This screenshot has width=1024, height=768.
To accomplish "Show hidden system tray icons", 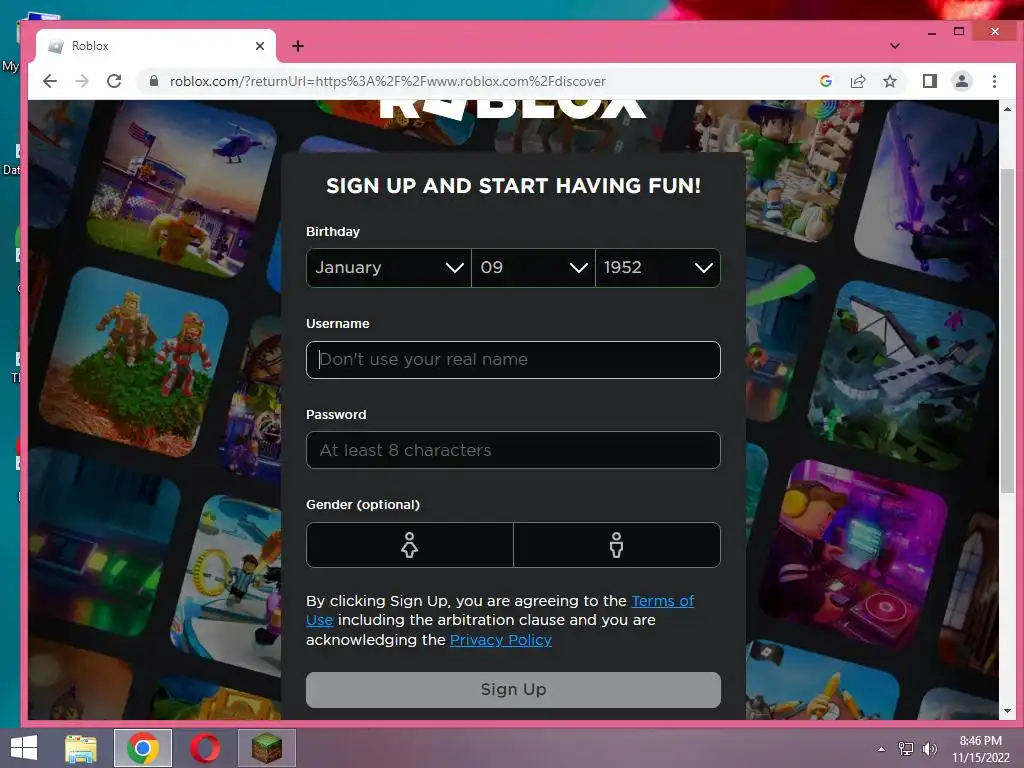I will 882,749.
